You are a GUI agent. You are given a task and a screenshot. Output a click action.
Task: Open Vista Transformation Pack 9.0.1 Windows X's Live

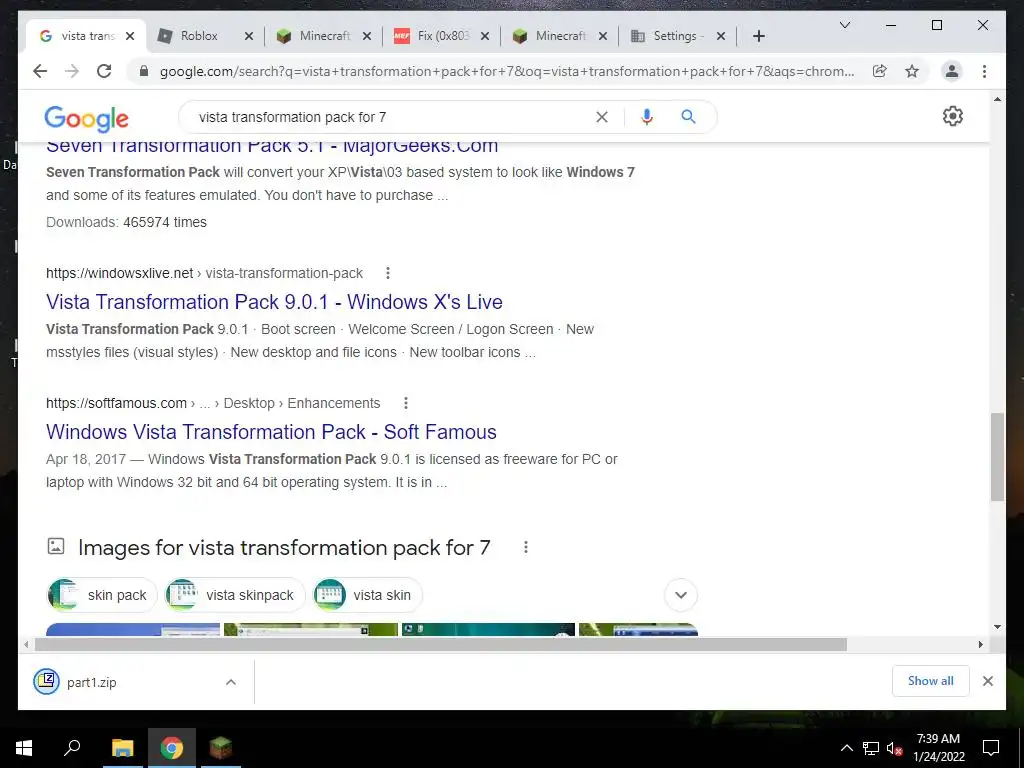tap(274, 302)
